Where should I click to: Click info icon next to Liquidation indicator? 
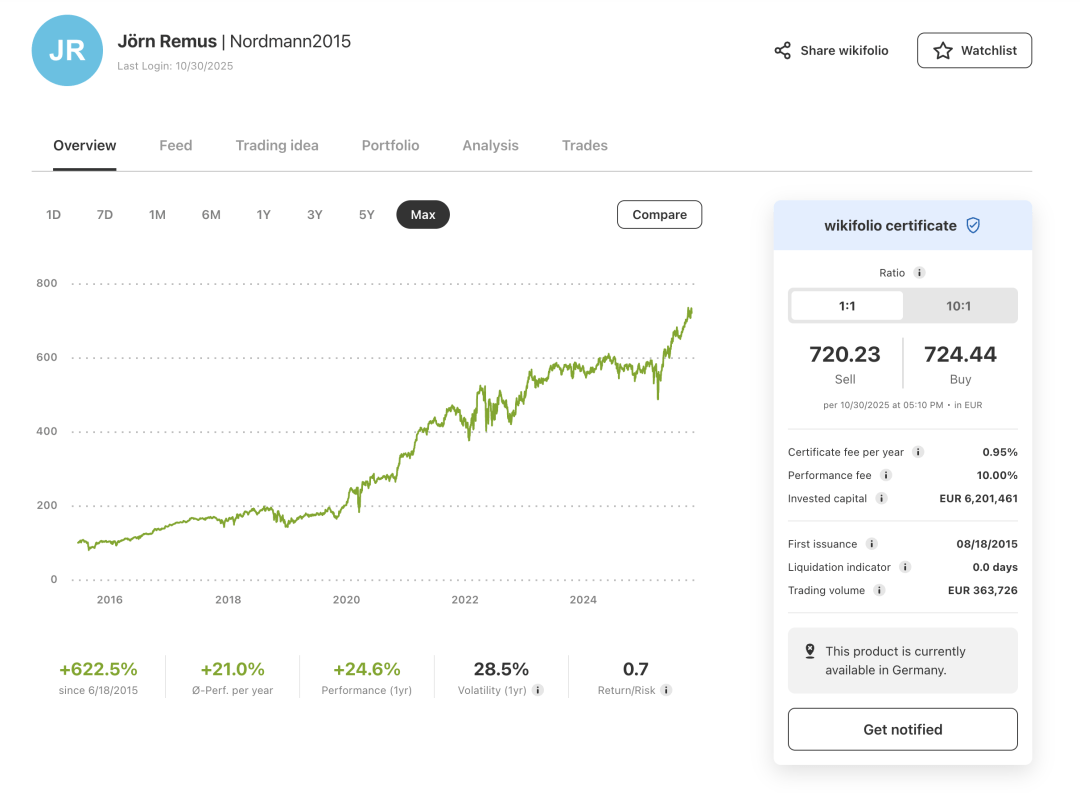tap(905, 567)
